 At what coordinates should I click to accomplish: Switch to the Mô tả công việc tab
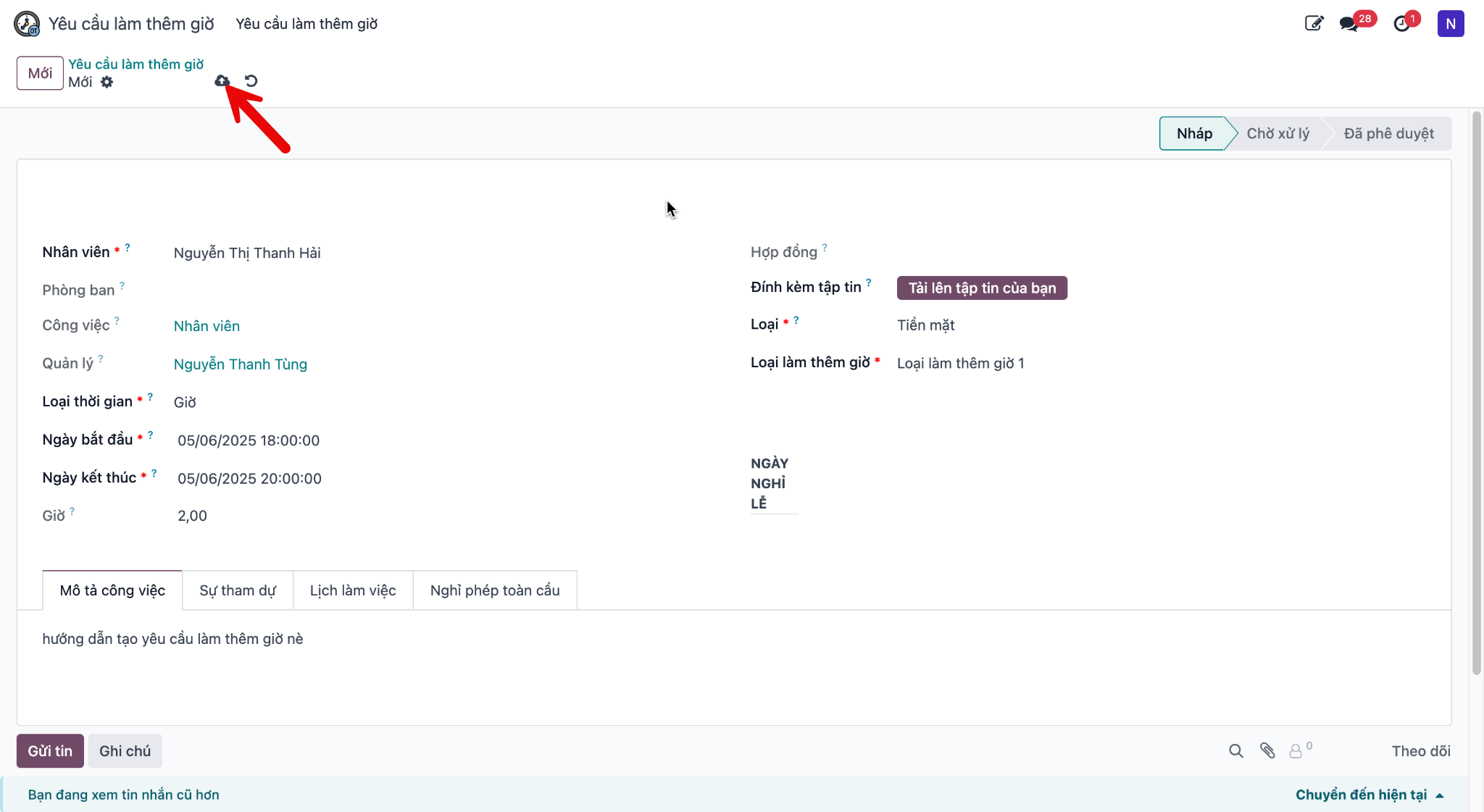point(112,590)
